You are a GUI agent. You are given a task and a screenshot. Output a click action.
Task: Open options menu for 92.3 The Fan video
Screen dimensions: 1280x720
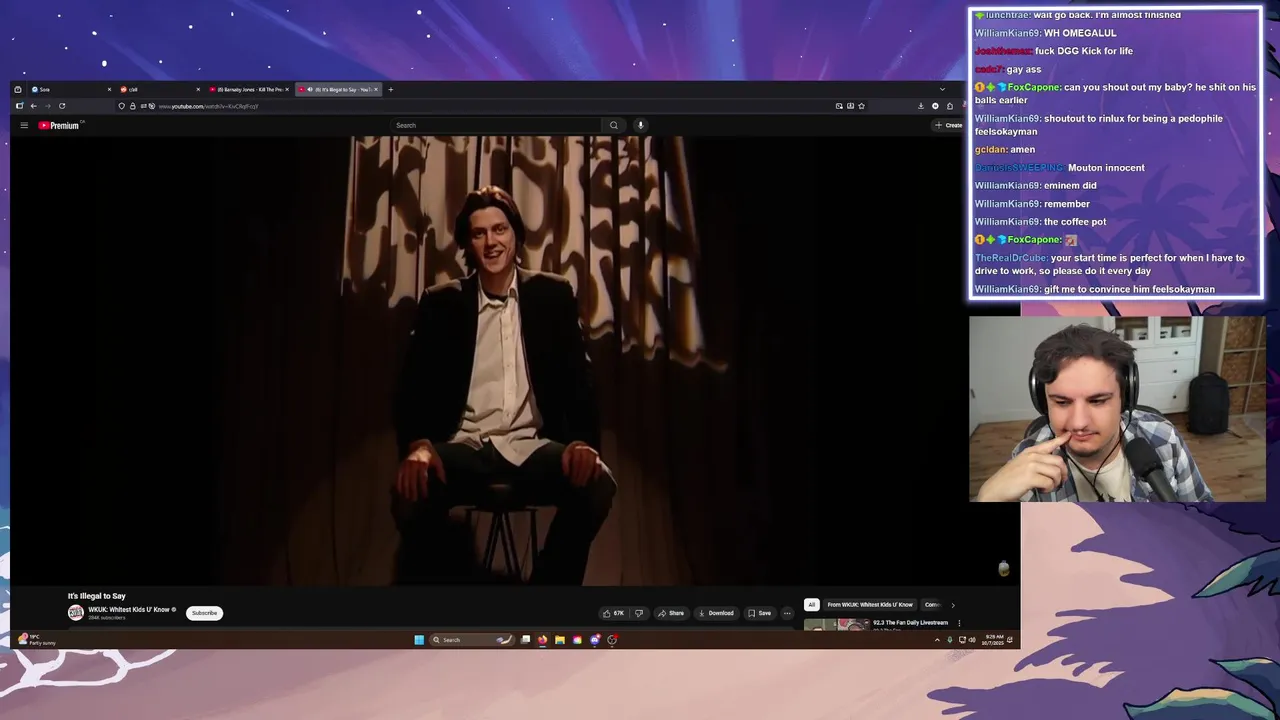coord(959,623)
